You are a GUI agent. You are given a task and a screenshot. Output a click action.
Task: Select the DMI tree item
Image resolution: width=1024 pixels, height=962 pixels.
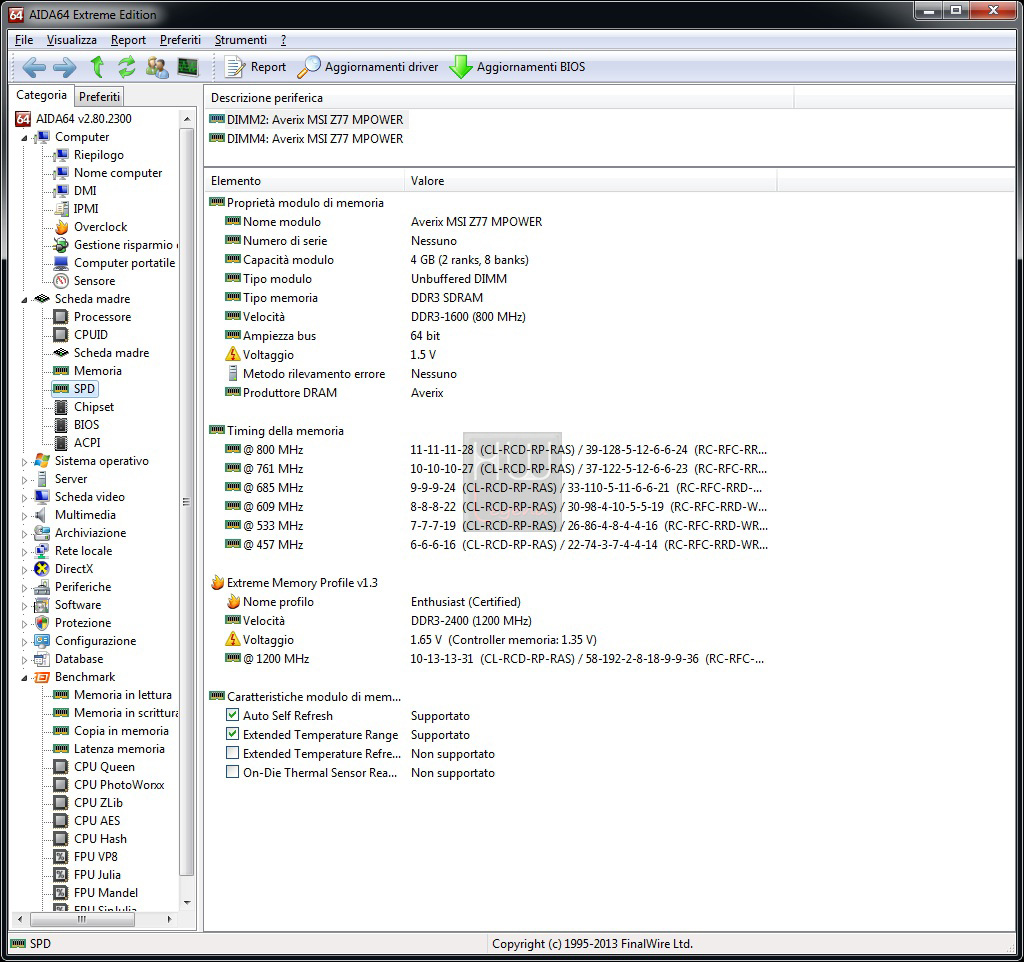click(x=85, y=191)
